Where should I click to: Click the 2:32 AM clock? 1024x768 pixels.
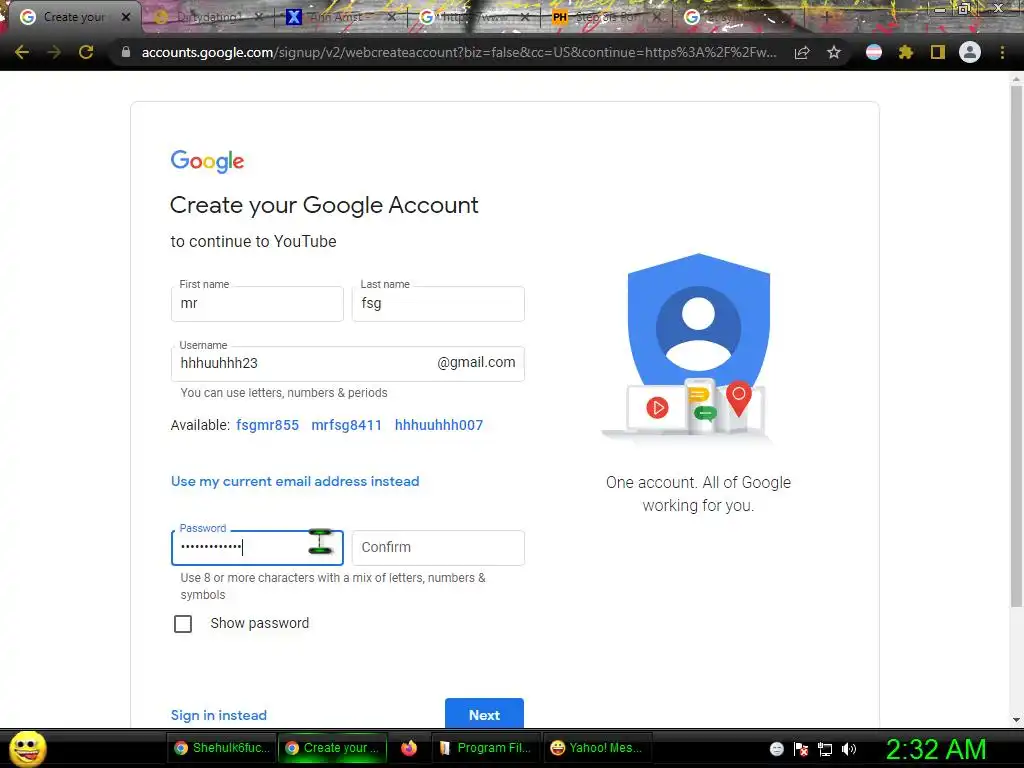click(x=936, y=749)
